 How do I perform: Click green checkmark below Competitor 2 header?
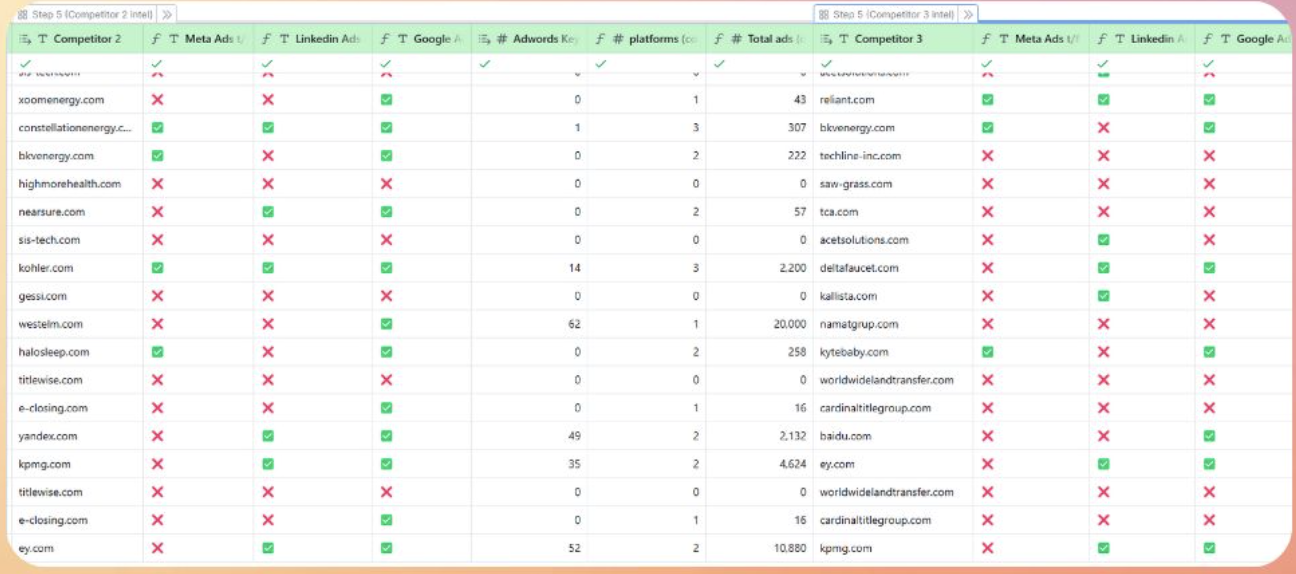click(x=25, y=64)
